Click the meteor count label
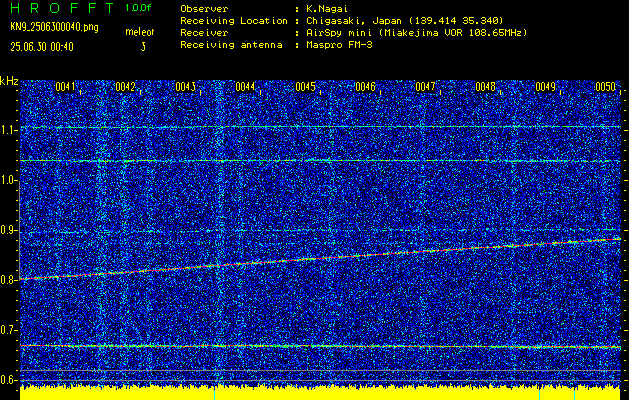 (140, 32)
